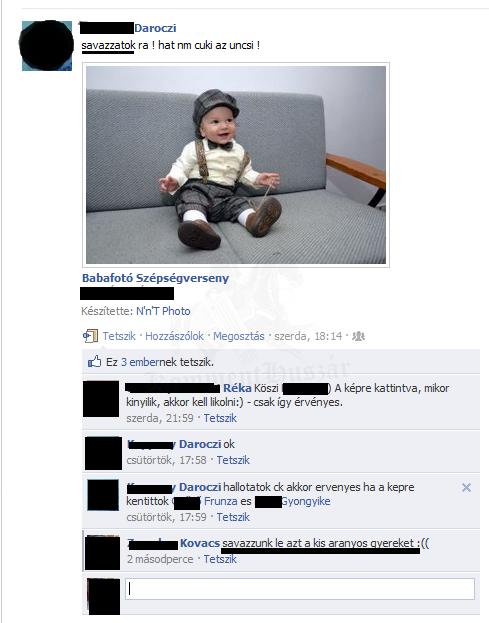Like Réka's comment with Tetszik
This screenshot has height=623, width=489.
click(x=220, y=418)
